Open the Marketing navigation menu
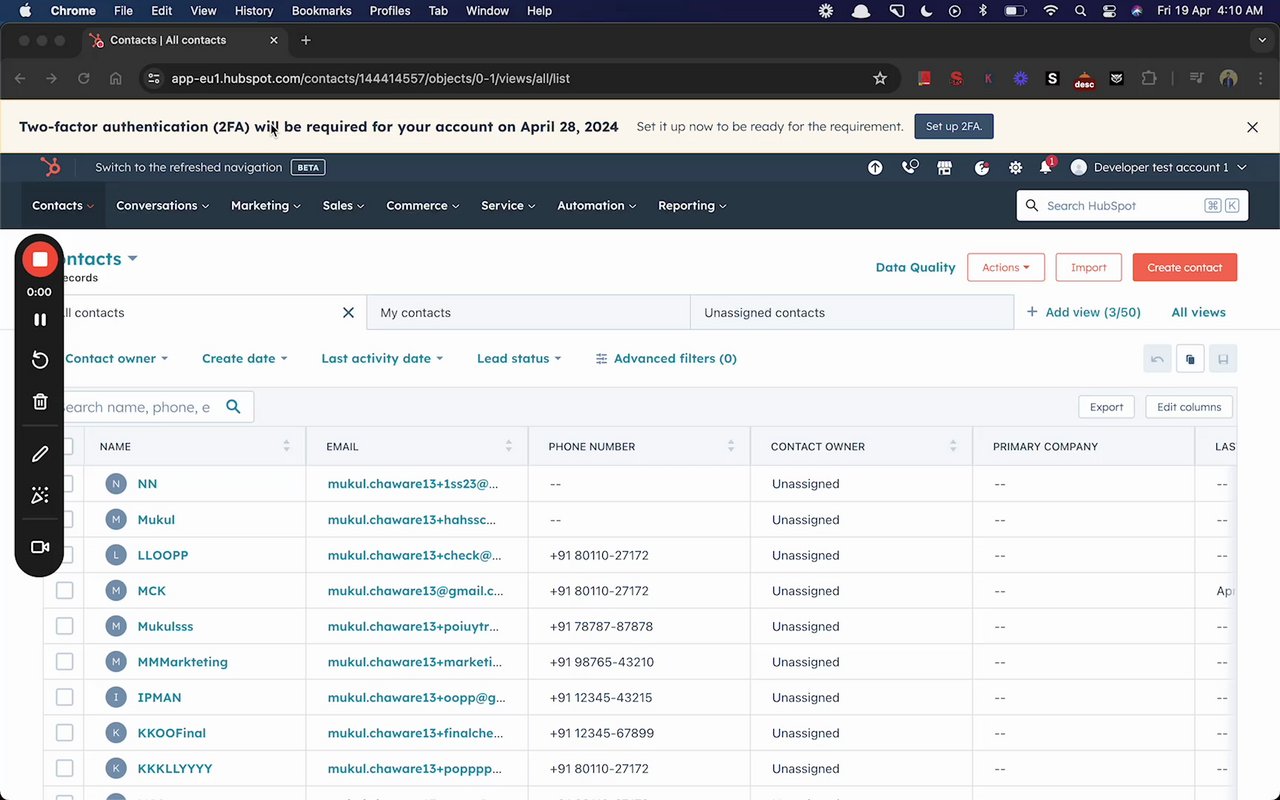 (x=266, y=206)
